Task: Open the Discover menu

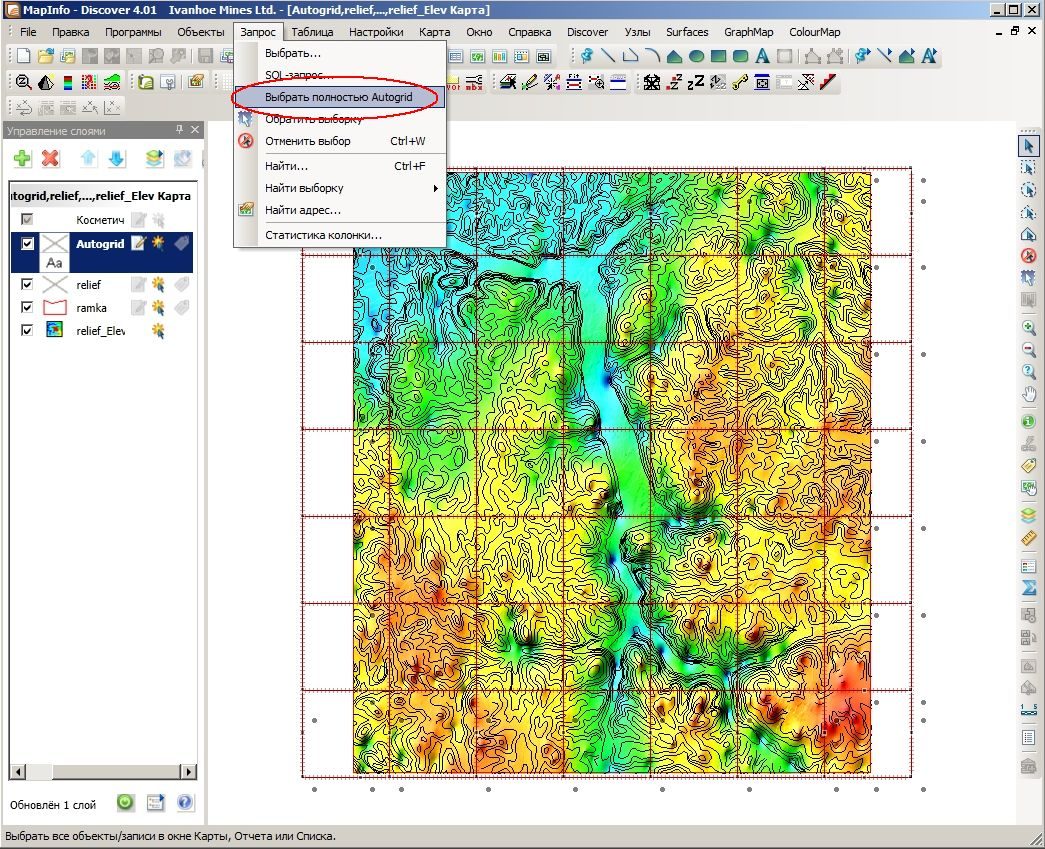Action: tap(587, 32)
